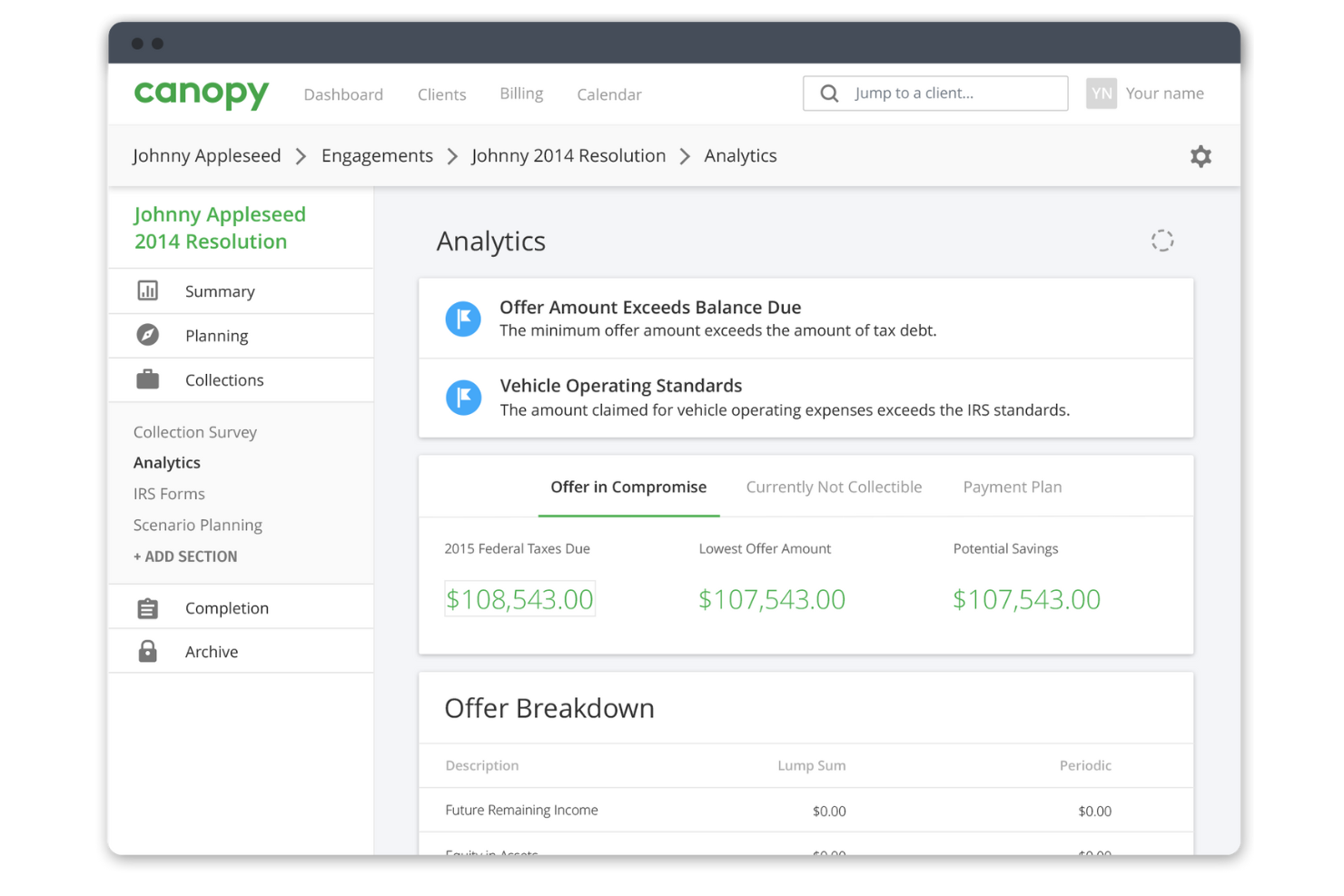Screen dimensions: 1344x896
Task: Switch to the Payment Plan tab
Action: tap(1012, 487)
